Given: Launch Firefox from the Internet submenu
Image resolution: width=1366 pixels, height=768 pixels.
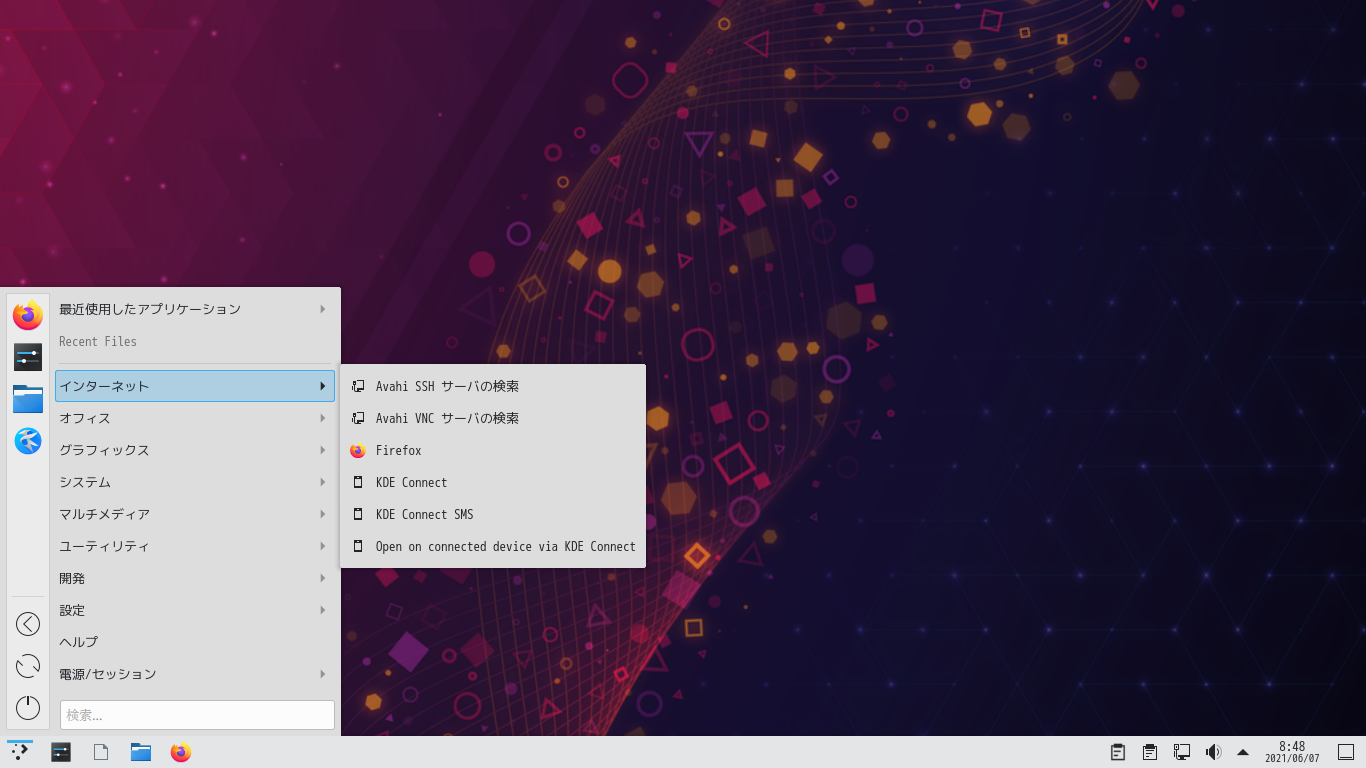Looking at the screenshot, I should click(x=493, y=450).
